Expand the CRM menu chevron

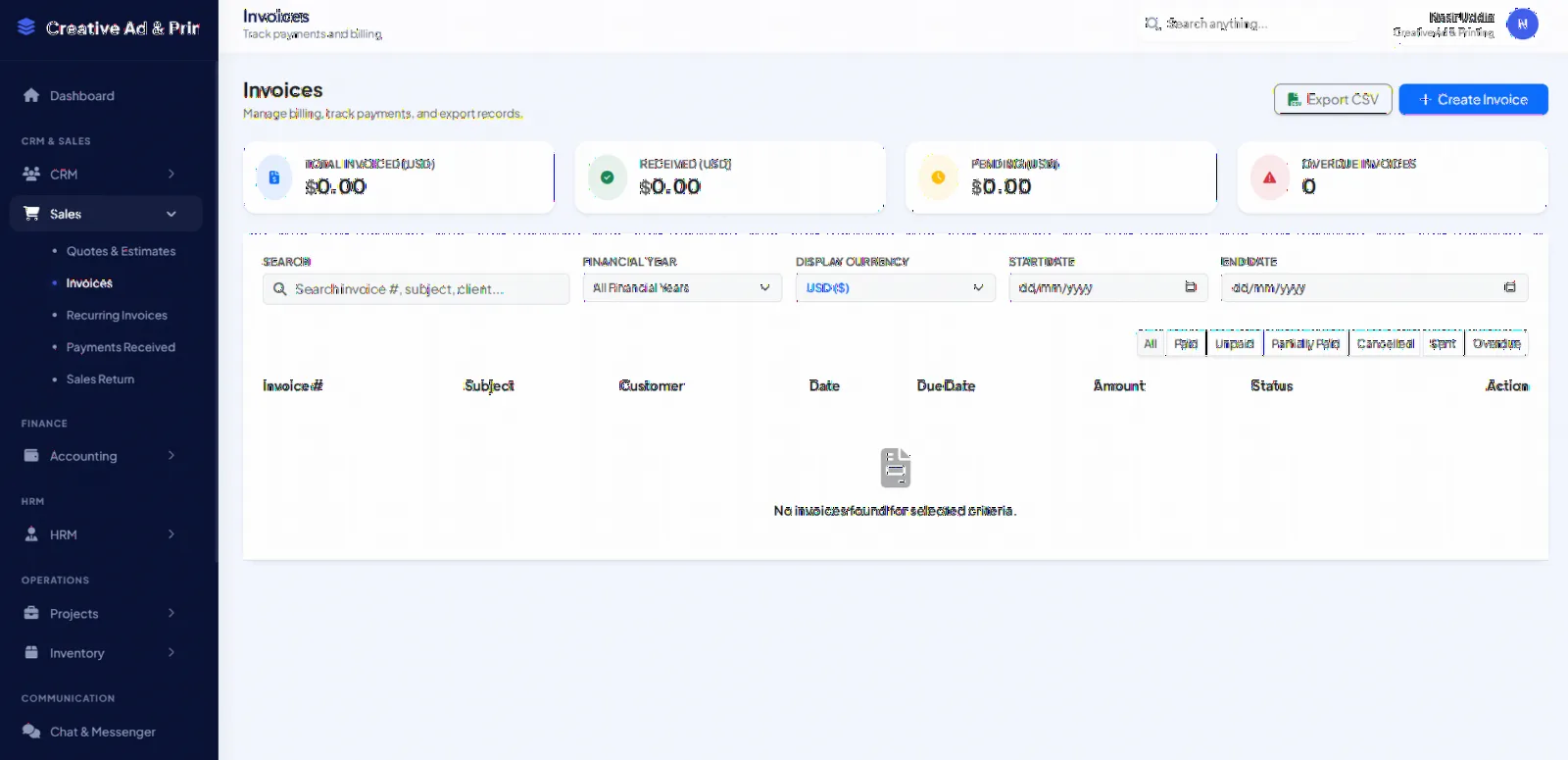click(171, 174)
